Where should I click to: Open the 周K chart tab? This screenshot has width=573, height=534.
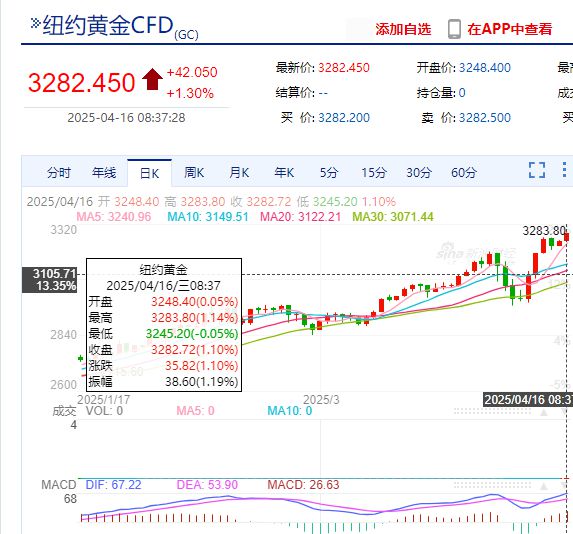click(194, 173)
